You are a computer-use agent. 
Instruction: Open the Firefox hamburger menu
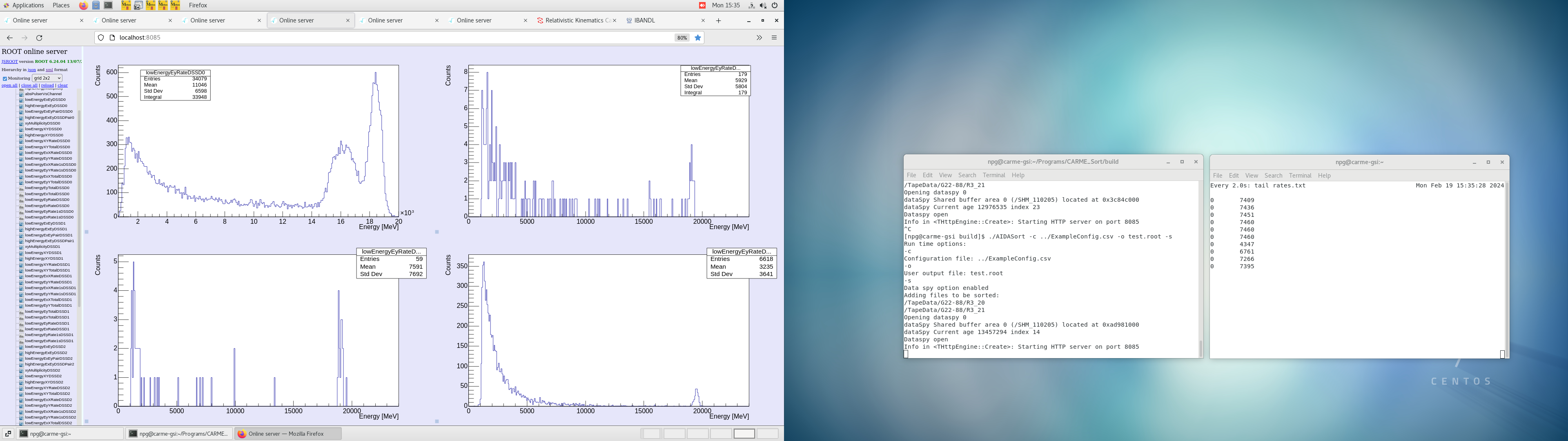click(774, 37)
